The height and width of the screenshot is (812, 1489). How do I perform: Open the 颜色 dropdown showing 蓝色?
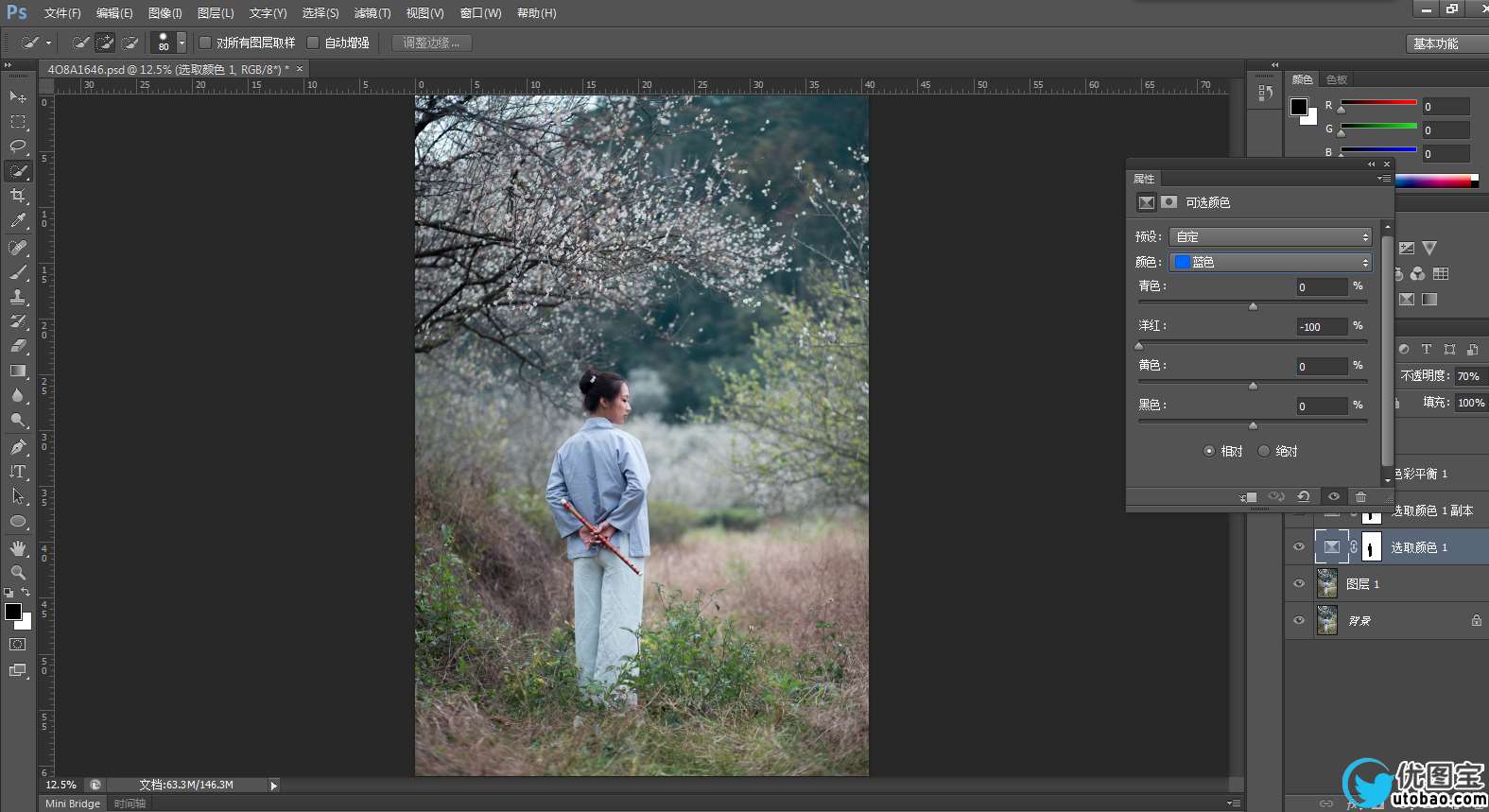coord(1270,263)
